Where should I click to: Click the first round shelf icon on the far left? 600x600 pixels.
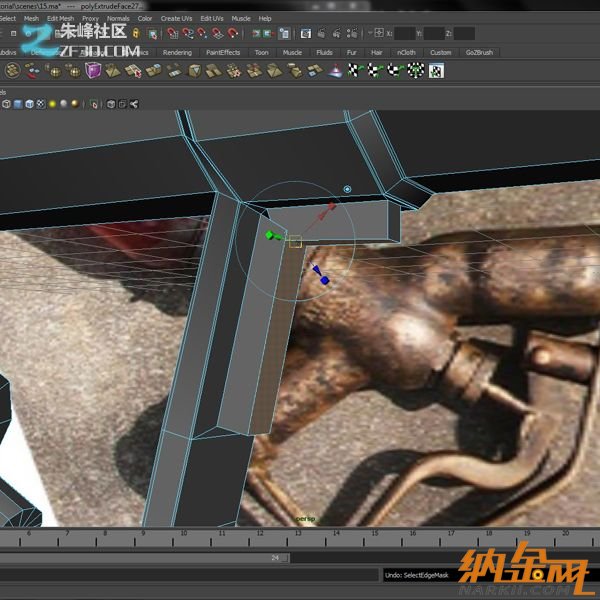pos(13,70)
